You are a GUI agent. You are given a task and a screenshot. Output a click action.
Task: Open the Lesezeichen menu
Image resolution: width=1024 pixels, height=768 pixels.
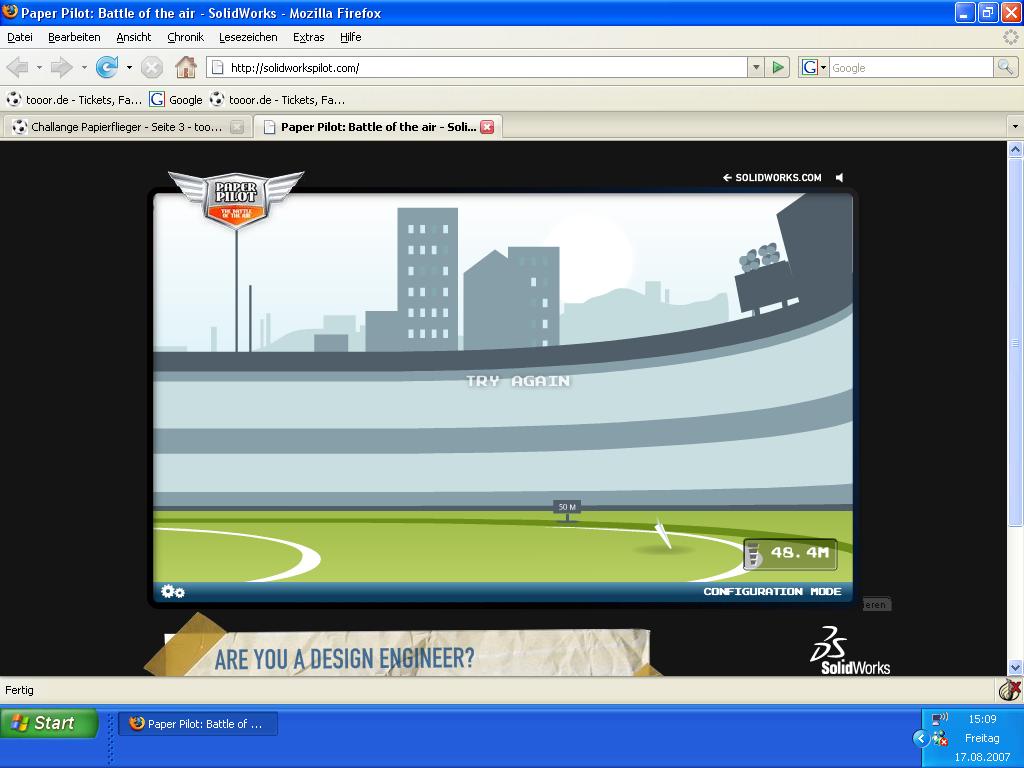point(248,37)
